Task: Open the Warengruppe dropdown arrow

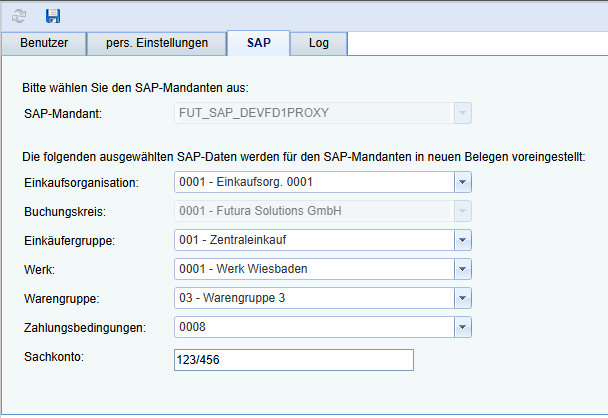Action: click(x=462, y=298)
